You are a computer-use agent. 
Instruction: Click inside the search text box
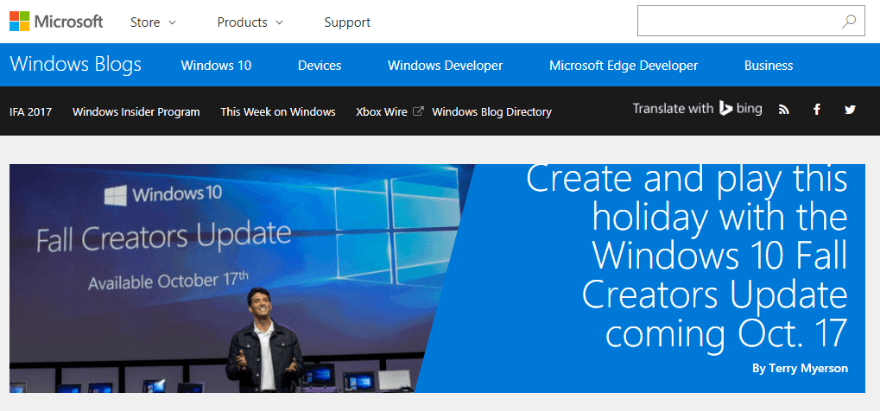(x=735, y=21)
